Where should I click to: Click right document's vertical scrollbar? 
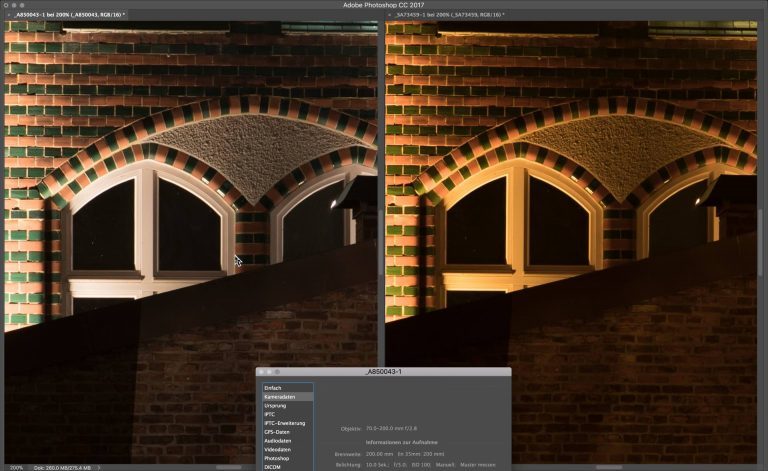[x=760, y=240]
